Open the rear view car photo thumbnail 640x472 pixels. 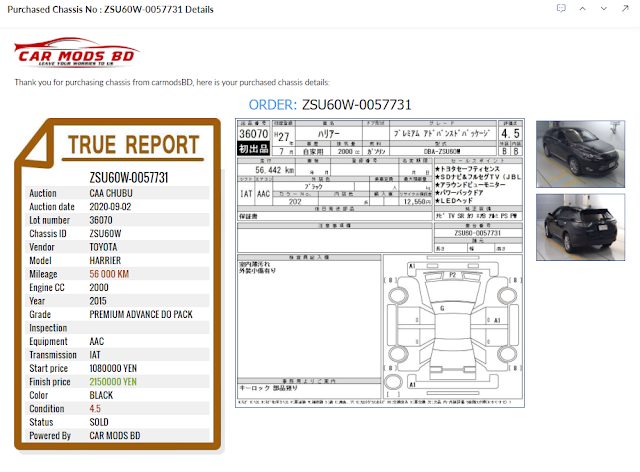point(580,227)
